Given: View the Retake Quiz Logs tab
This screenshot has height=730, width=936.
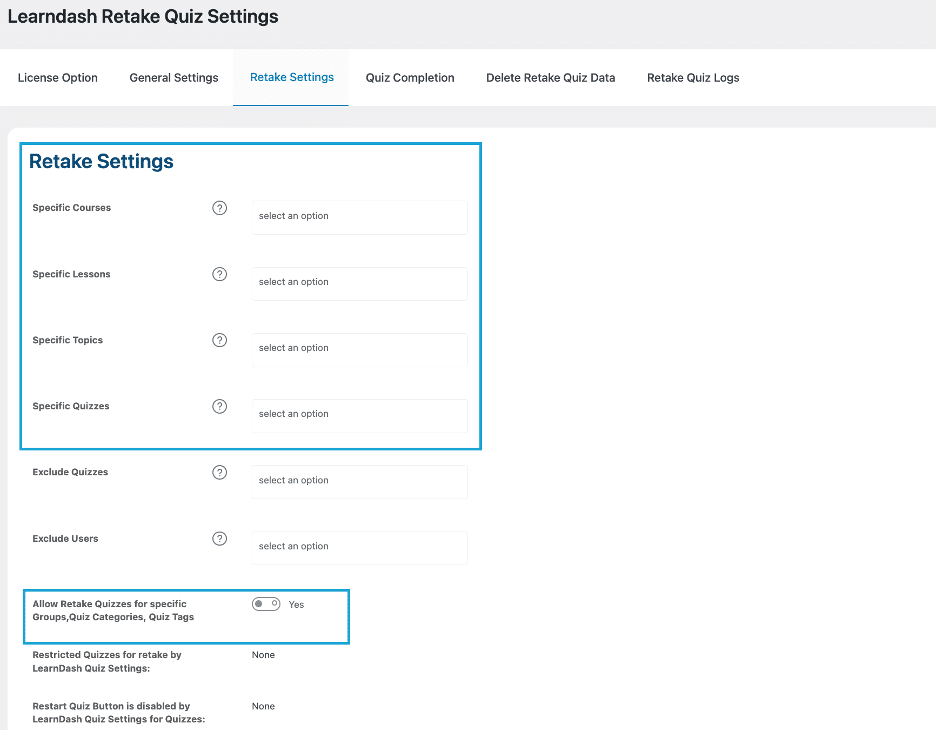Looking at the screenshot, I should coord(693,78).
